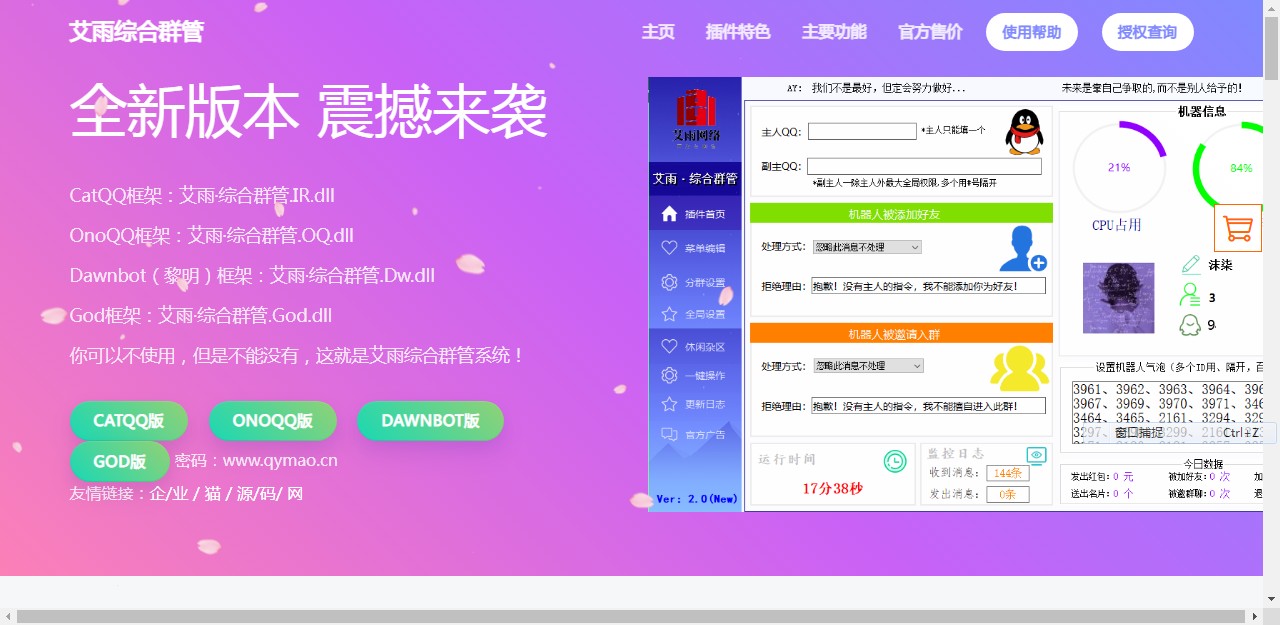Click the 机器人被添加好友 green header
Screen dimensions: 1280x625
(x=901, y=214)
